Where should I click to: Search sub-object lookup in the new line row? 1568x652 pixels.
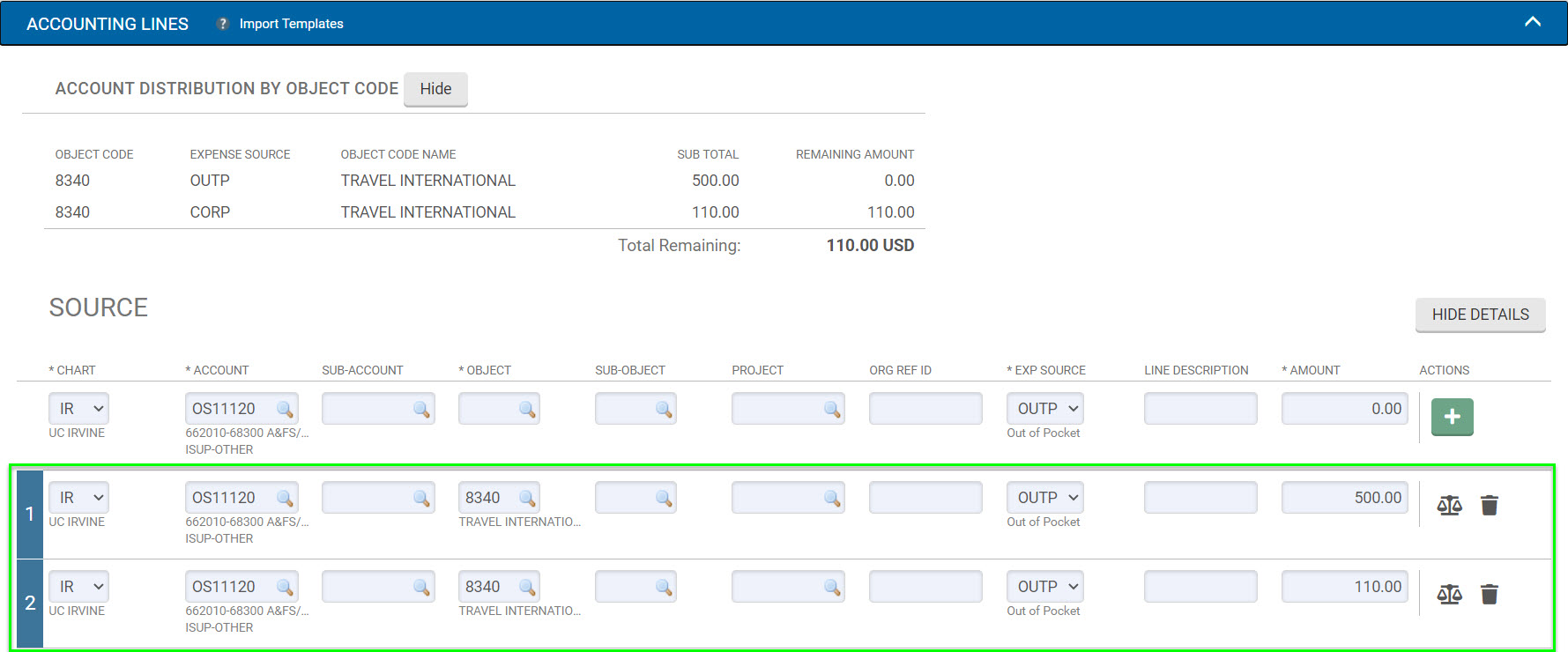(664, 409)
